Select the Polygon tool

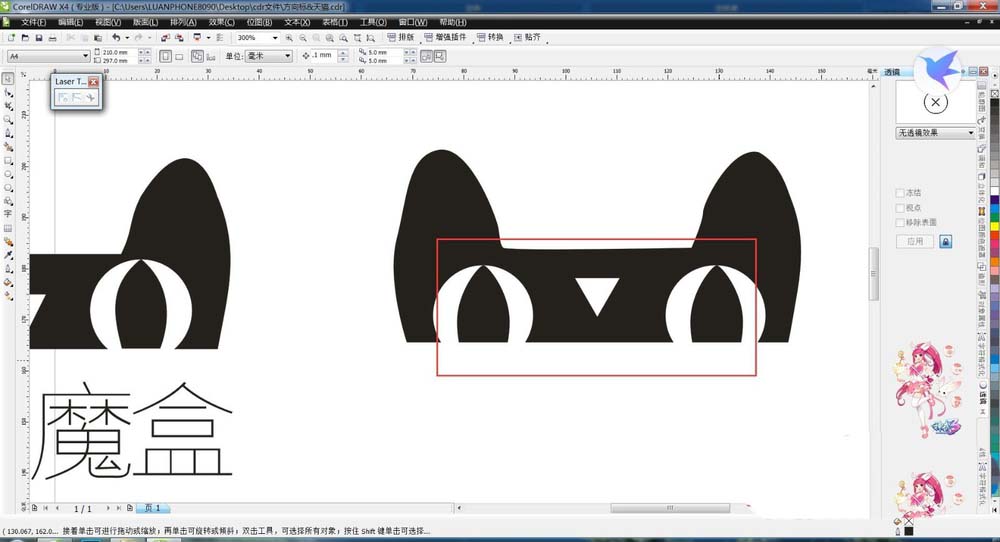point(8,187)
